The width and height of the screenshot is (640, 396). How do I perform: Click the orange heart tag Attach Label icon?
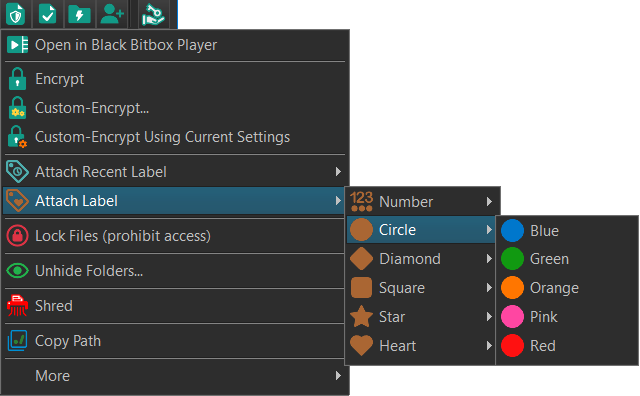[x=17, y=200]
